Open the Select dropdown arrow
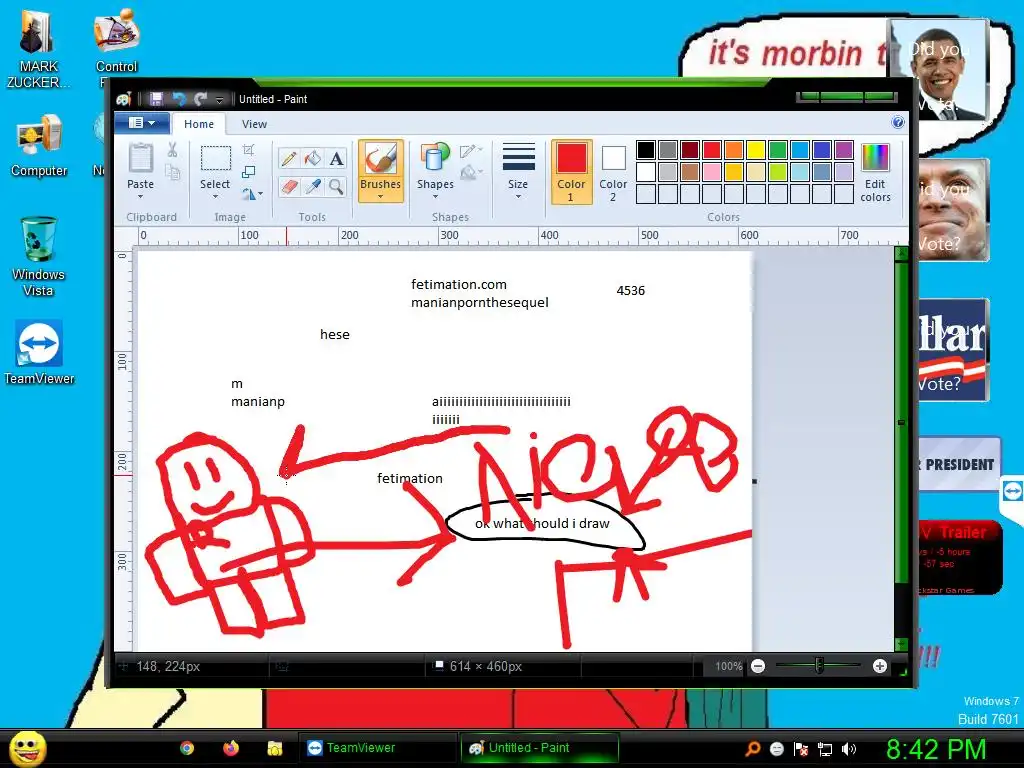 (216, 196)
